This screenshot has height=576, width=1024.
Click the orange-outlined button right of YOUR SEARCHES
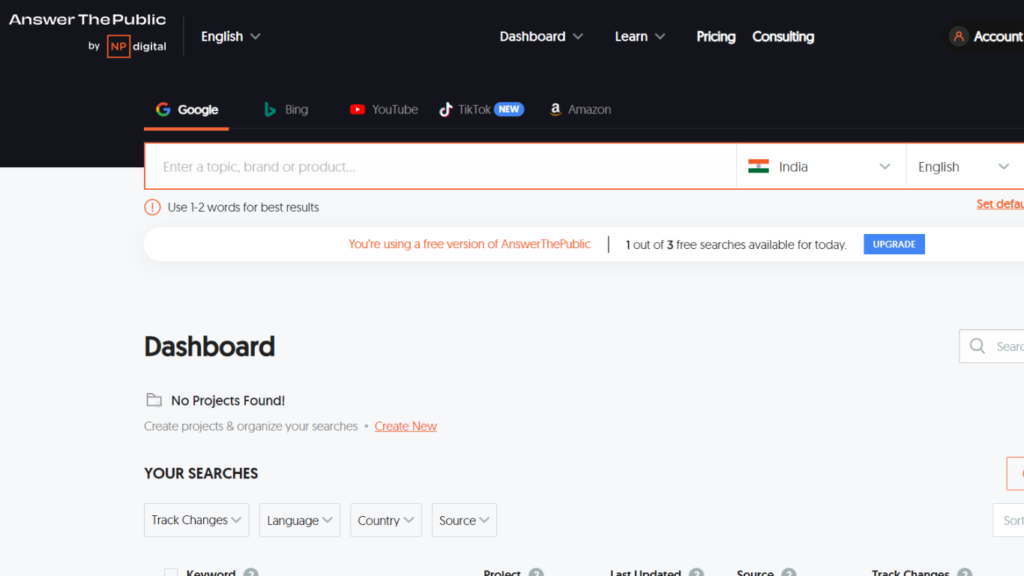pyautogui.click(x=1015, y=473)
